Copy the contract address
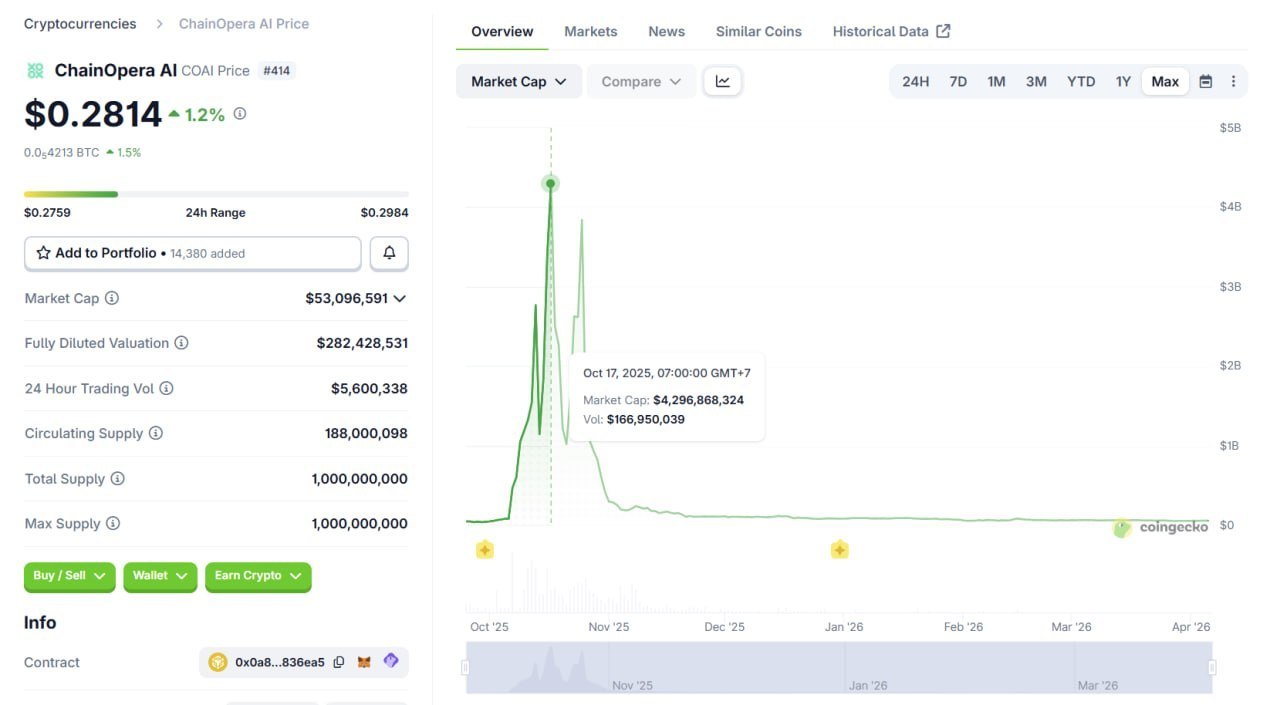 pos(339,661)
